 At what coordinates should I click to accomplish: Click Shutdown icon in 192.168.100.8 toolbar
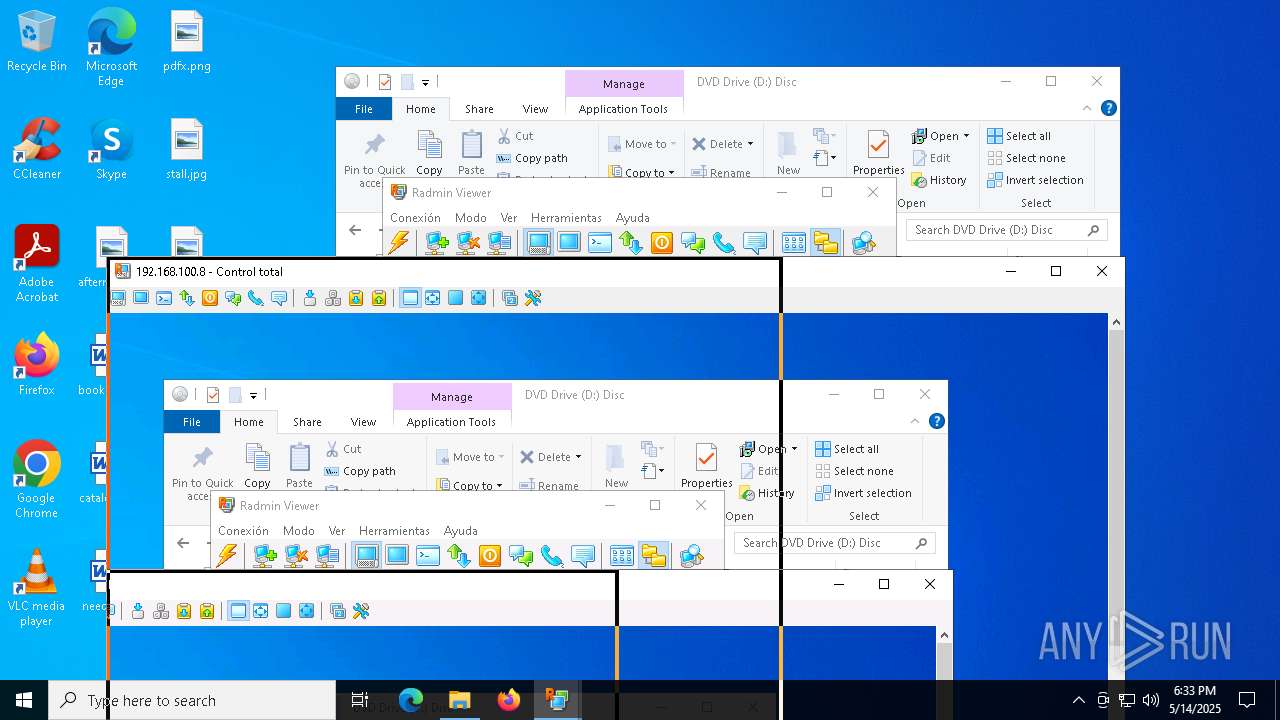[210, 298]
